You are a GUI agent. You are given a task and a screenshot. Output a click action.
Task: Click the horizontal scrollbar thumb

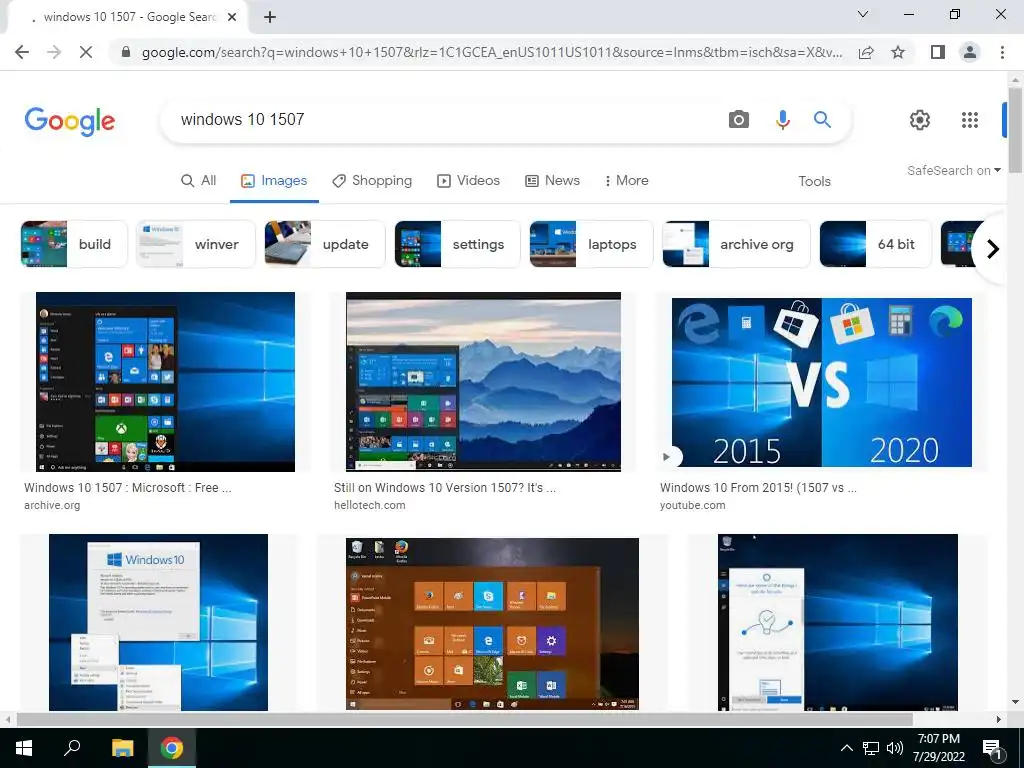click(x=464, y=719)
